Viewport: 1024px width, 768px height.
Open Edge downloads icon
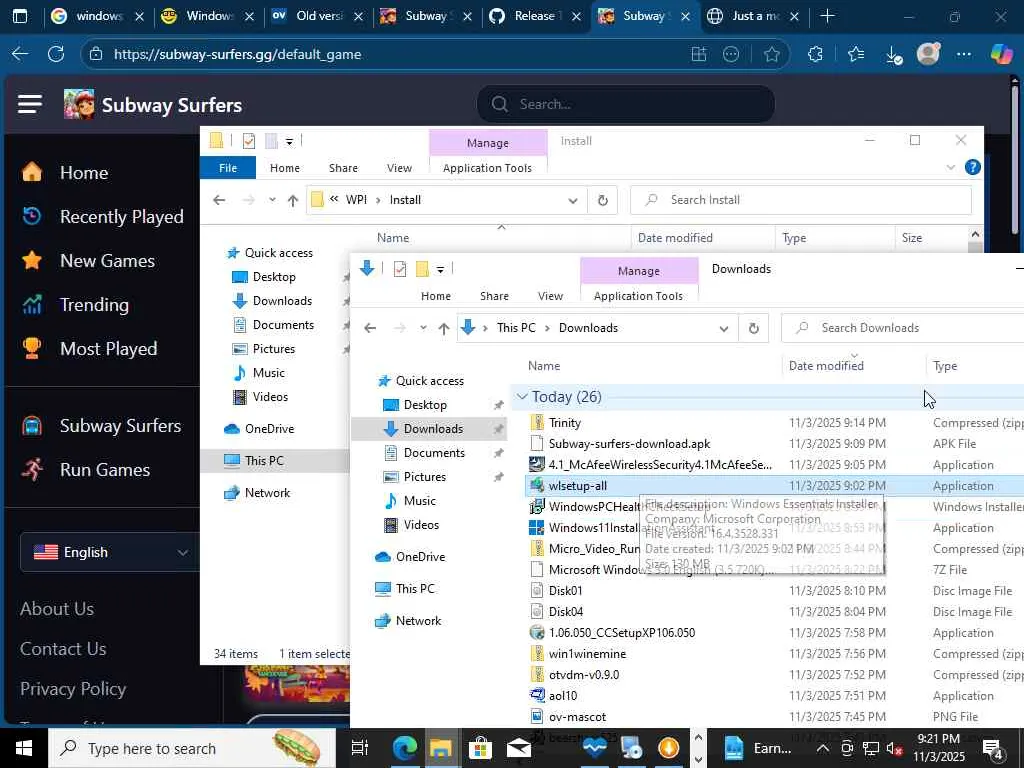click(x=893, y=55)
